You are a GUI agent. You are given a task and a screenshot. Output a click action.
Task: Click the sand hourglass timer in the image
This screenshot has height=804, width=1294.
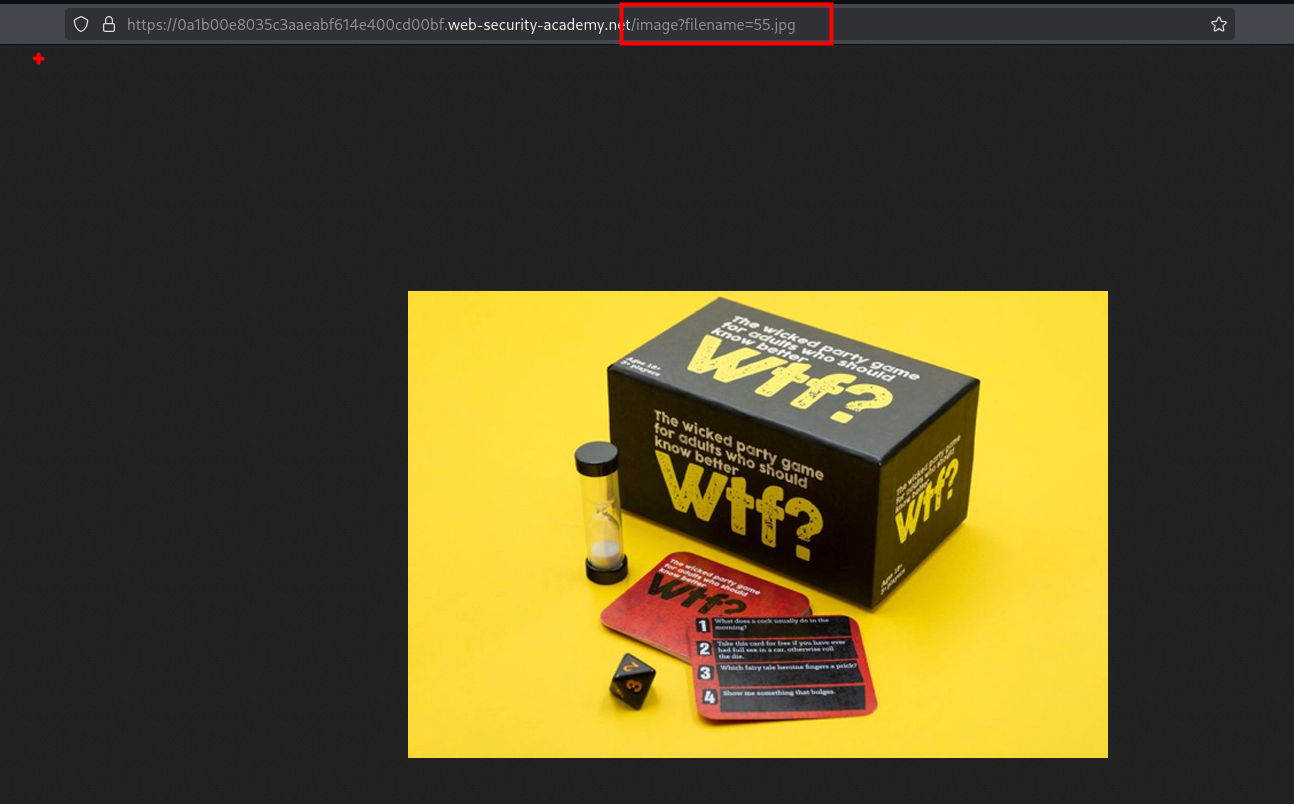pos(599,513)
